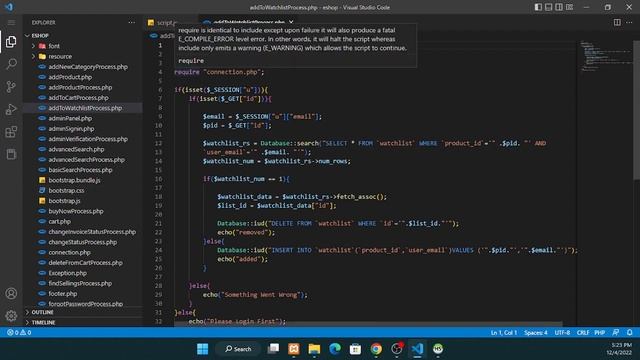
Task: Open buyNowProcess.php file
Action: coord(76,211)
